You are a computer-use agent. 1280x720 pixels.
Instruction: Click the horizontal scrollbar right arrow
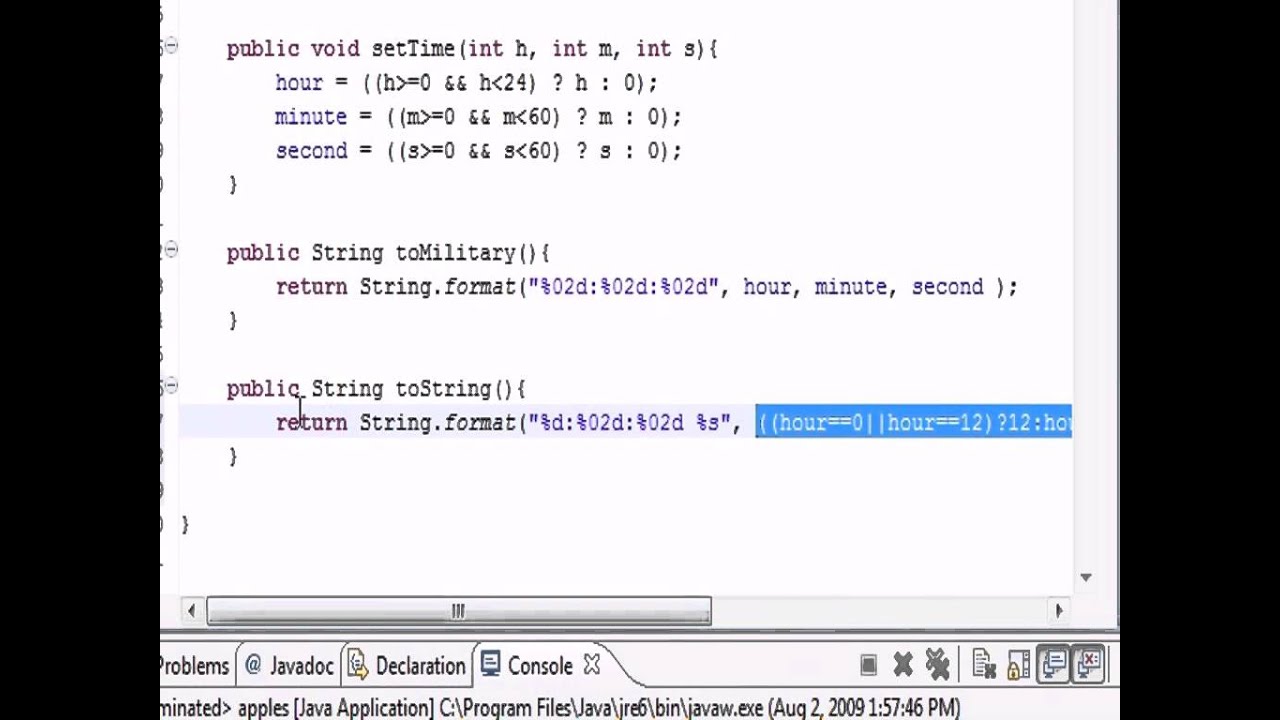tap(1059, 611)
